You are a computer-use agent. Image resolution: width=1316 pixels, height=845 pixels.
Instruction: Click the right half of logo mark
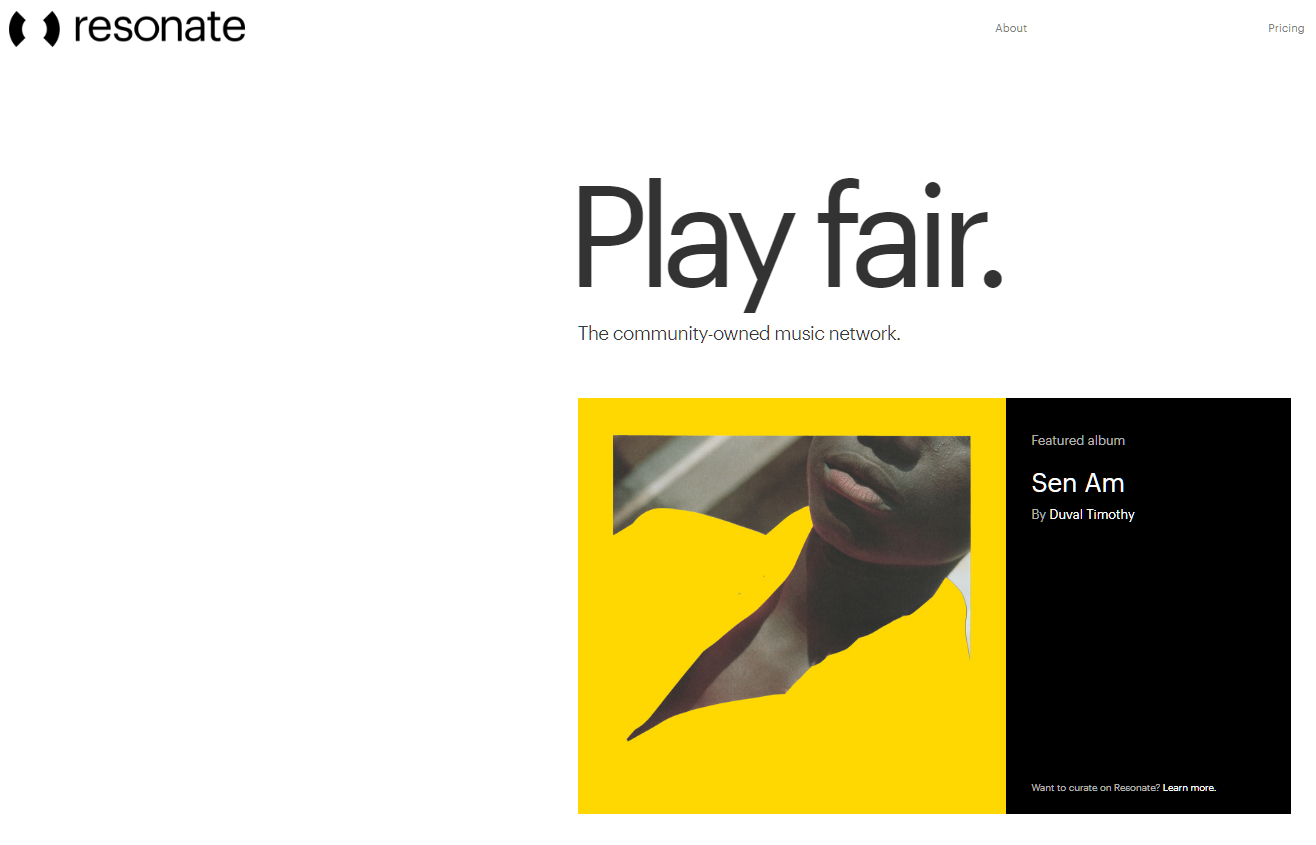(52, 29)
